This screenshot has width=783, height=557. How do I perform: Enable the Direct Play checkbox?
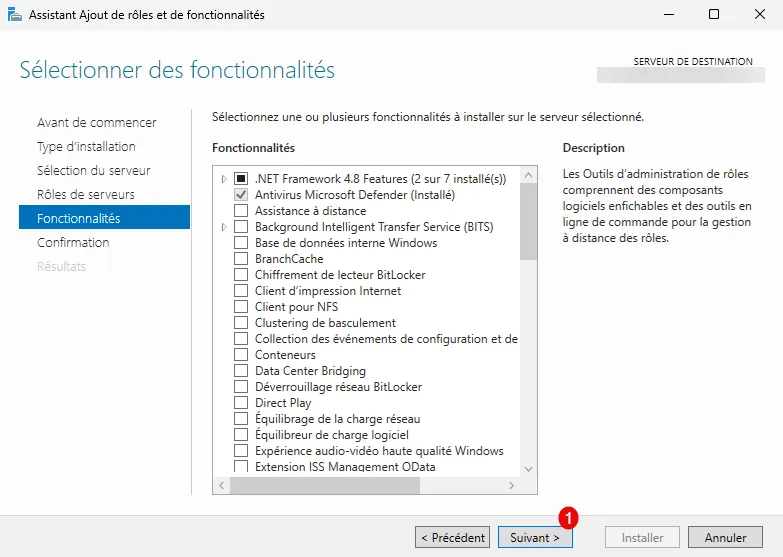[240, 403]
